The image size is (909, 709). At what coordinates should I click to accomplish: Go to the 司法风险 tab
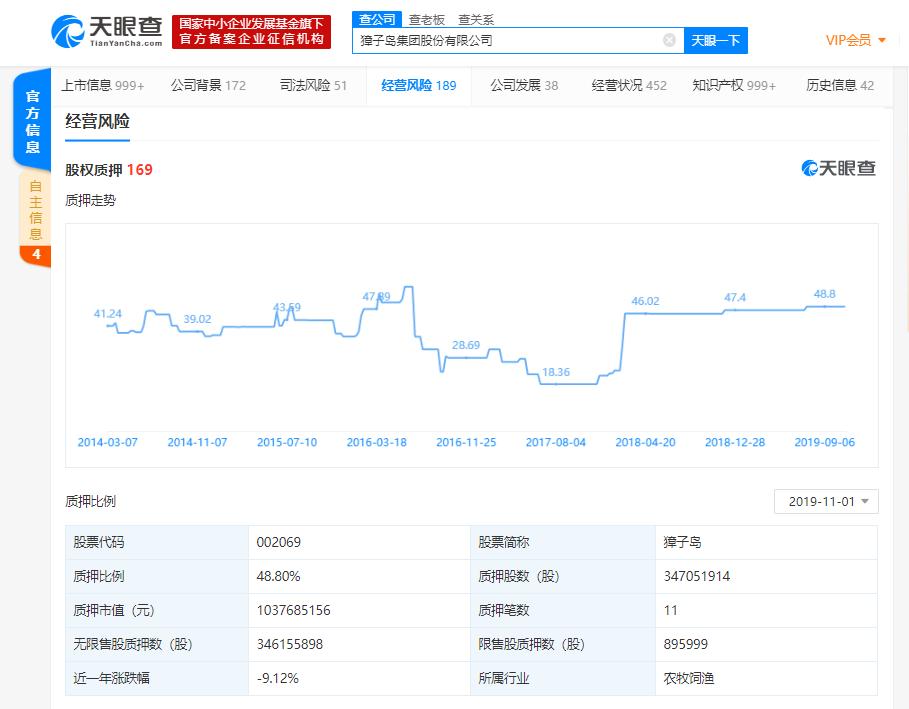[313, 85]
